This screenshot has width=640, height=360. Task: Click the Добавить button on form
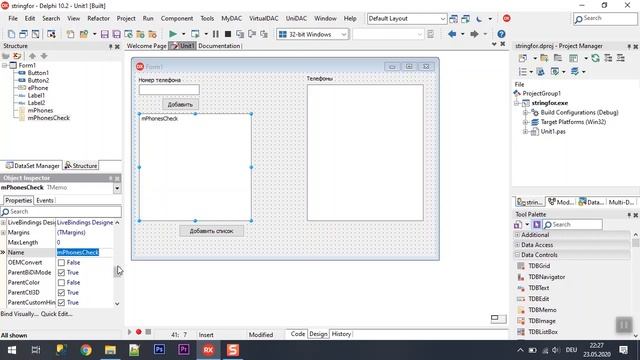pos(180,104)
